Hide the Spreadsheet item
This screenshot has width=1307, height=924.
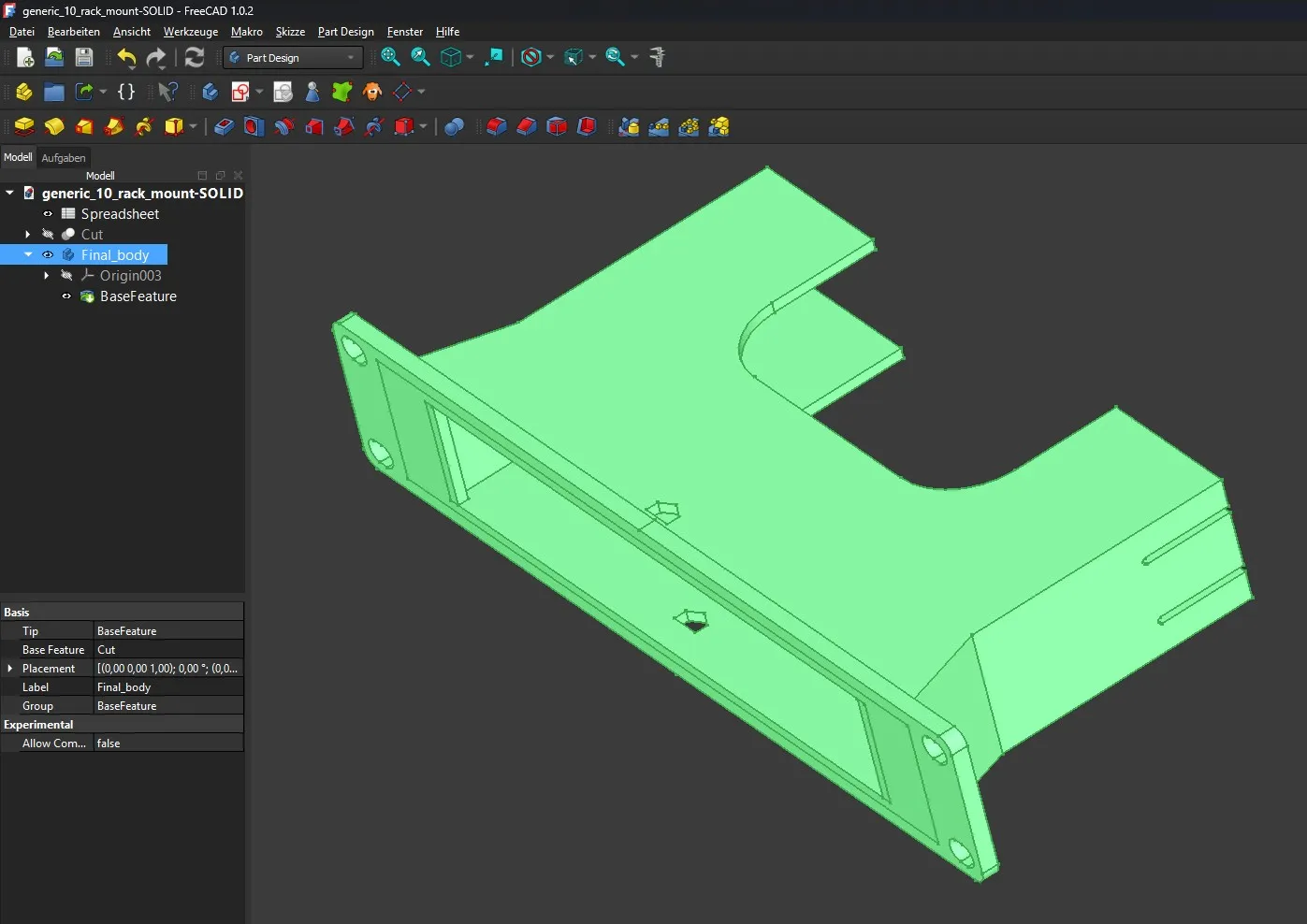48,213
